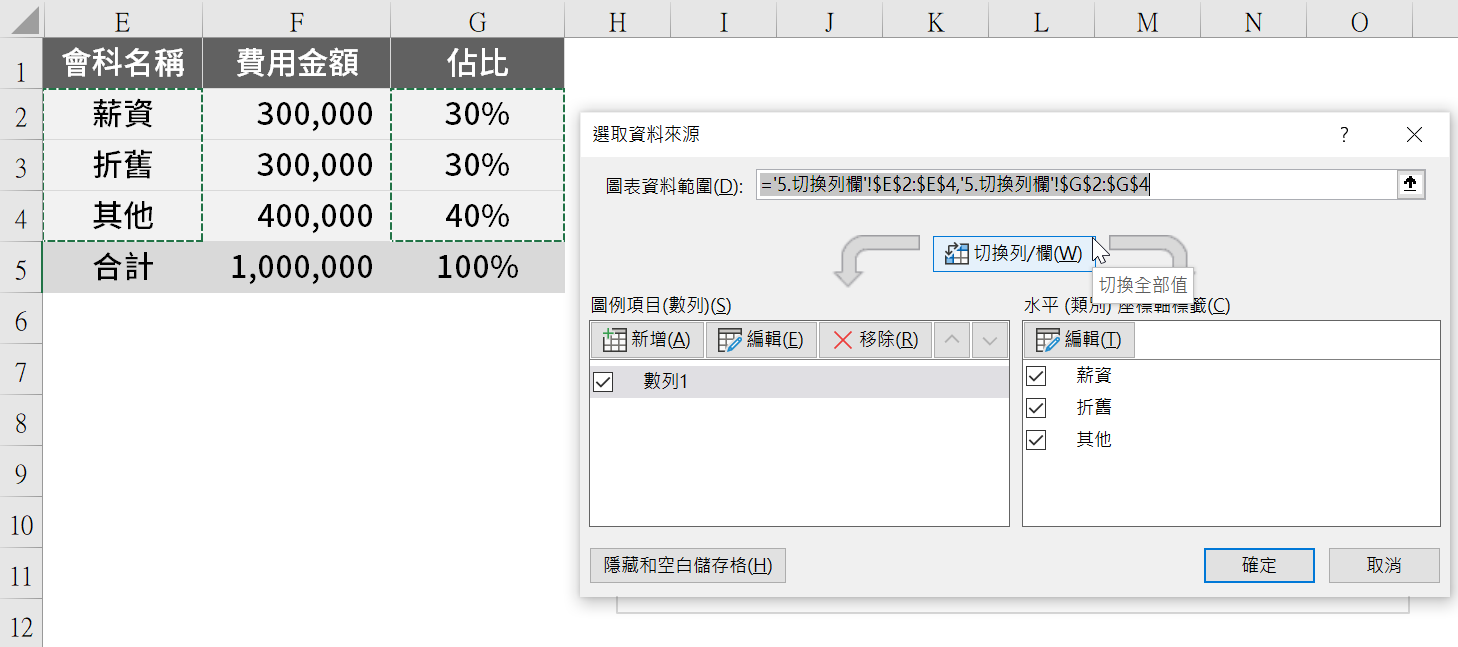
Task: Open 隱藏和空白儲存格 settings
Action: click(688, 565)
